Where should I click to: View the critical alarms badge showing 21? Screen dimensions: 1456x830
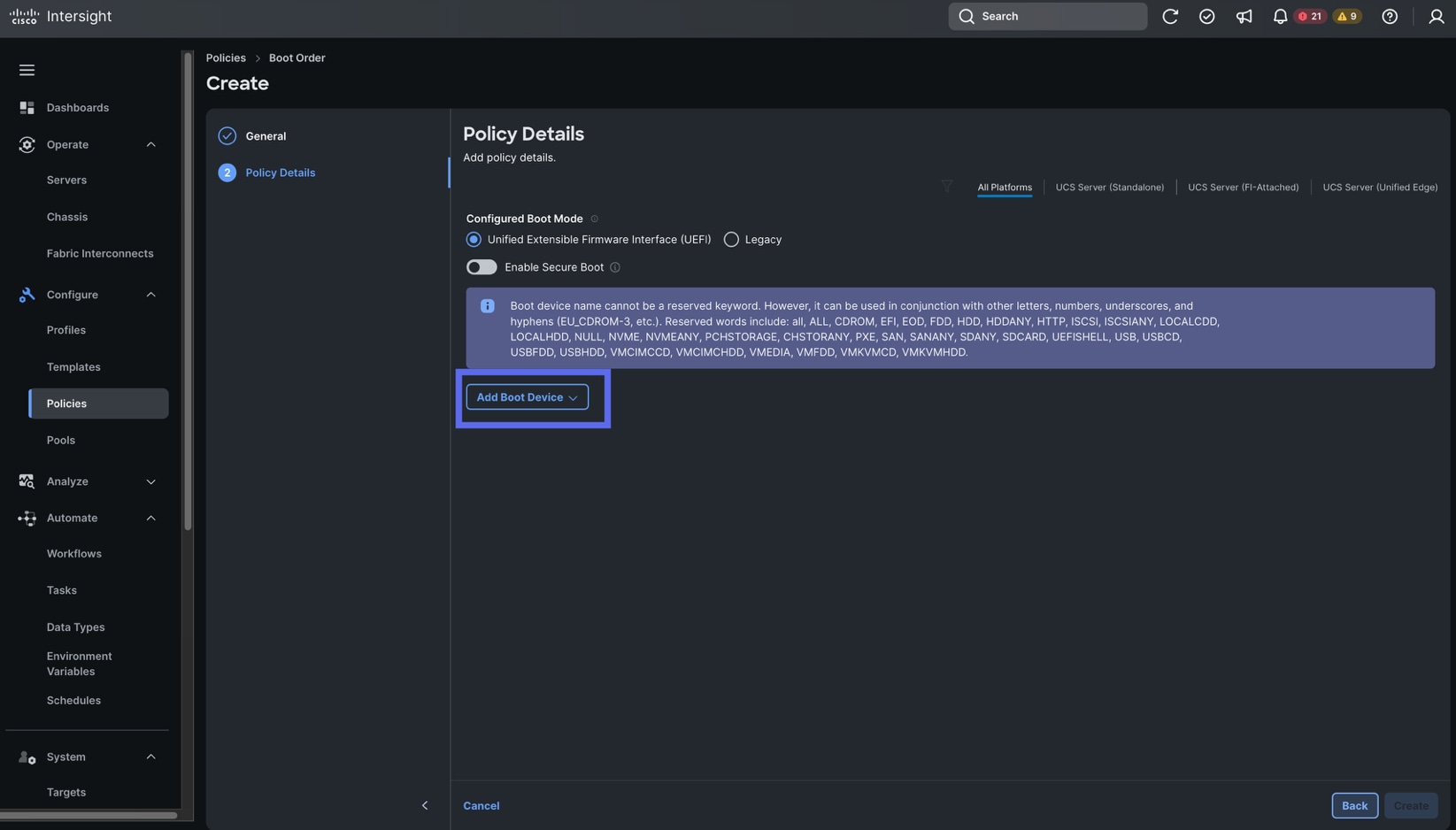tap(1310, 16)
